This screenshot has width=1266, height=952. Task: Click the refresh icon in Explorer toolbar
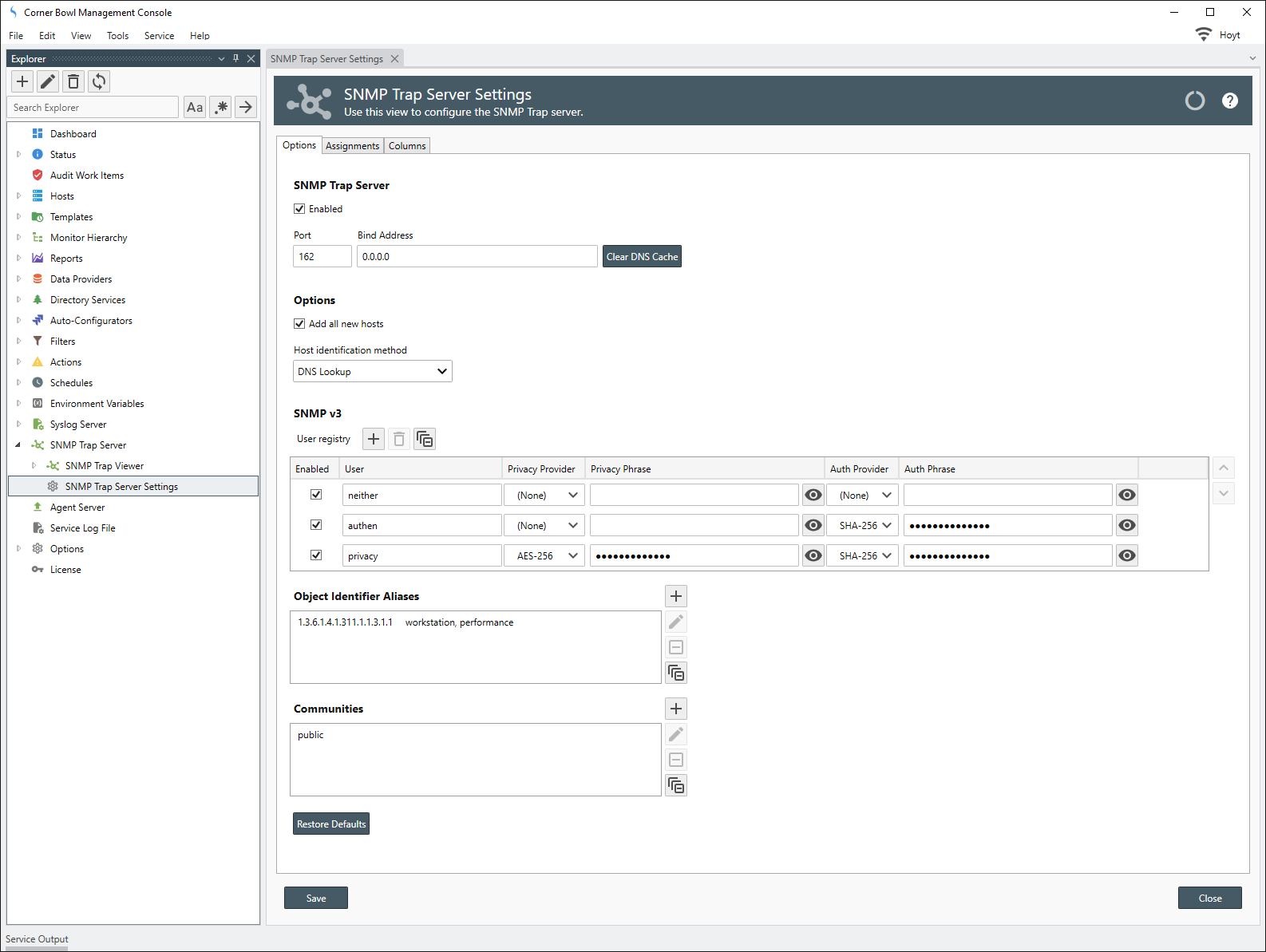click(x=99, y=81)
